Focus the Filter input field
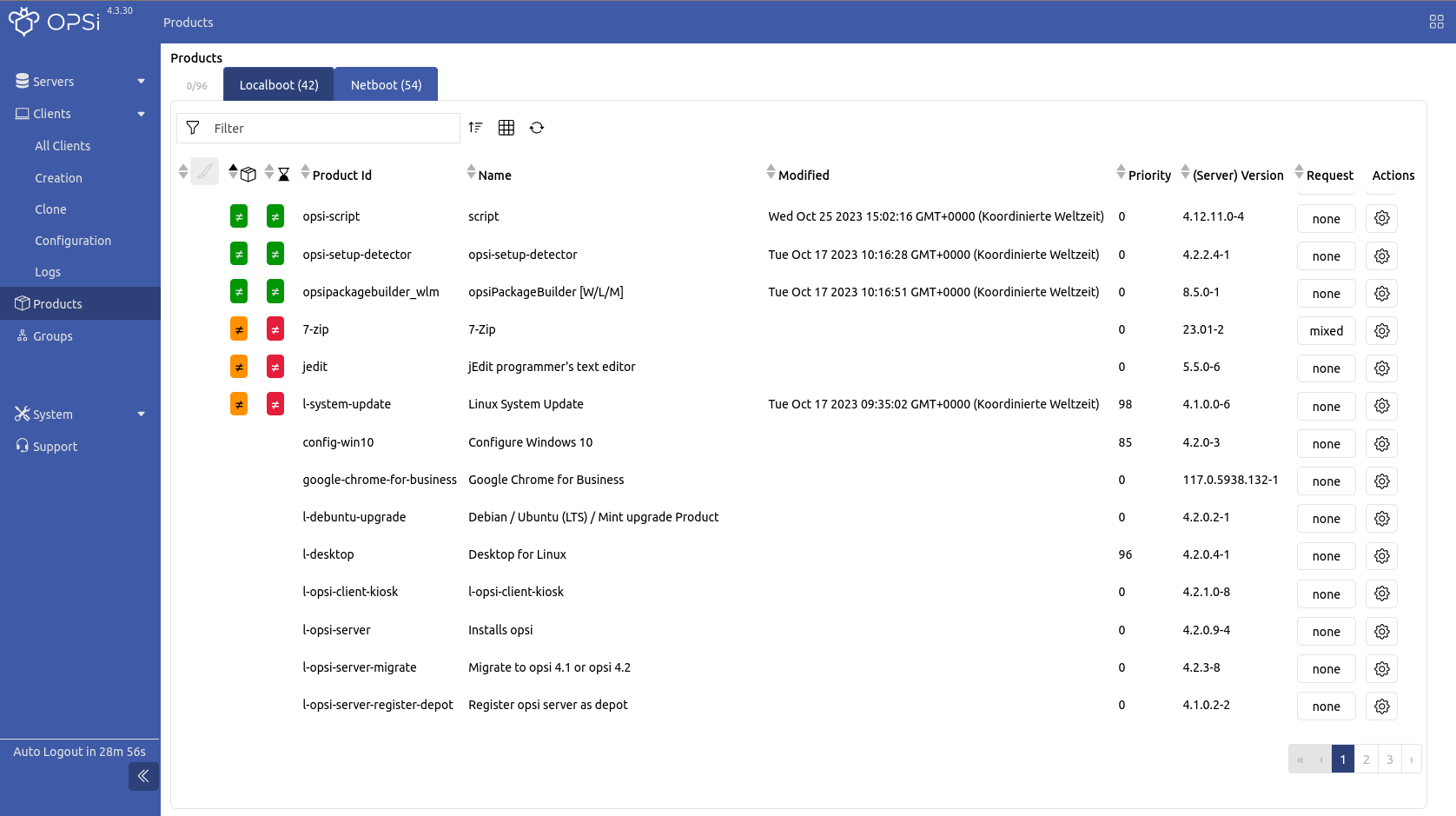 (x=334, y=128)
